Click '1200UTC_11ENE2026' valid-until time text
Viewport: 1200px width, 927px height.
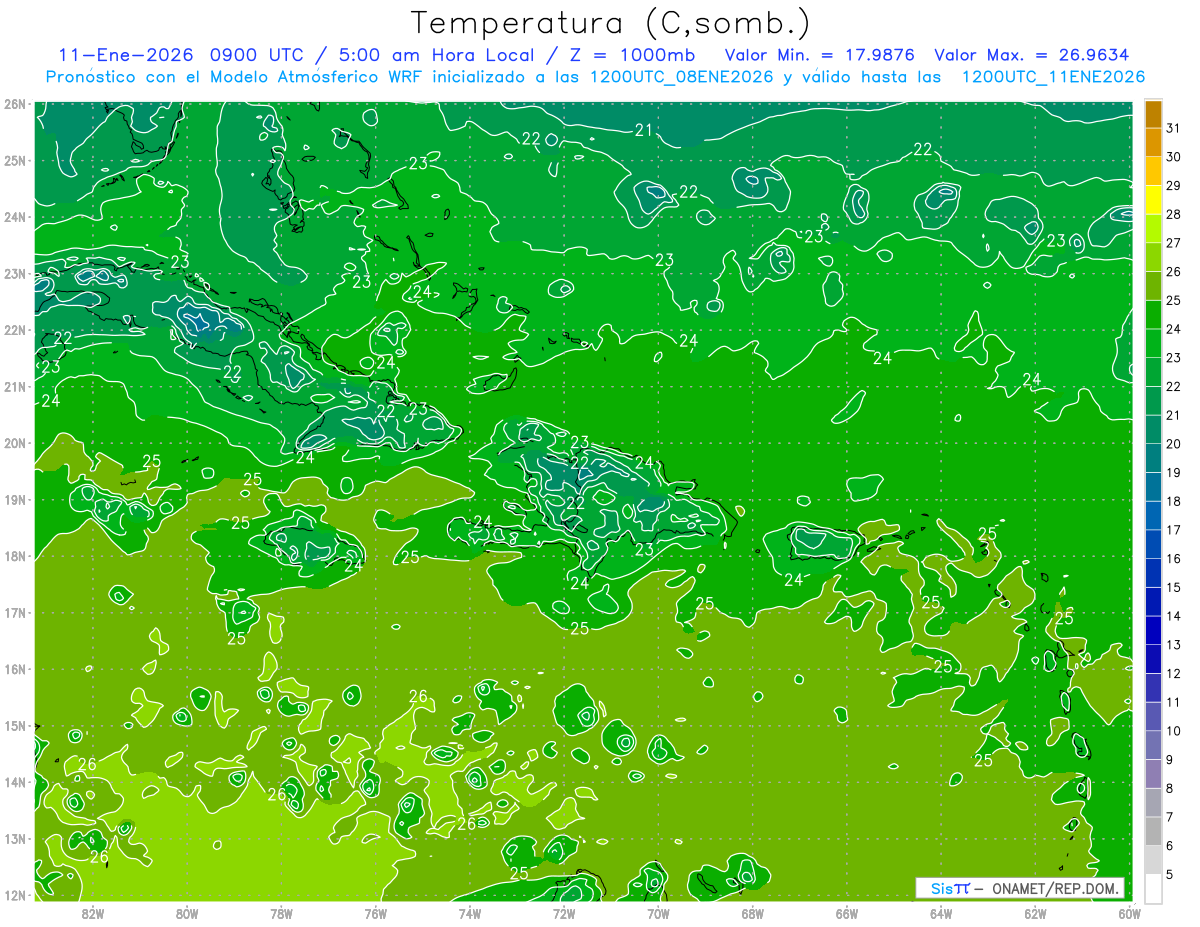(1053, 77)
